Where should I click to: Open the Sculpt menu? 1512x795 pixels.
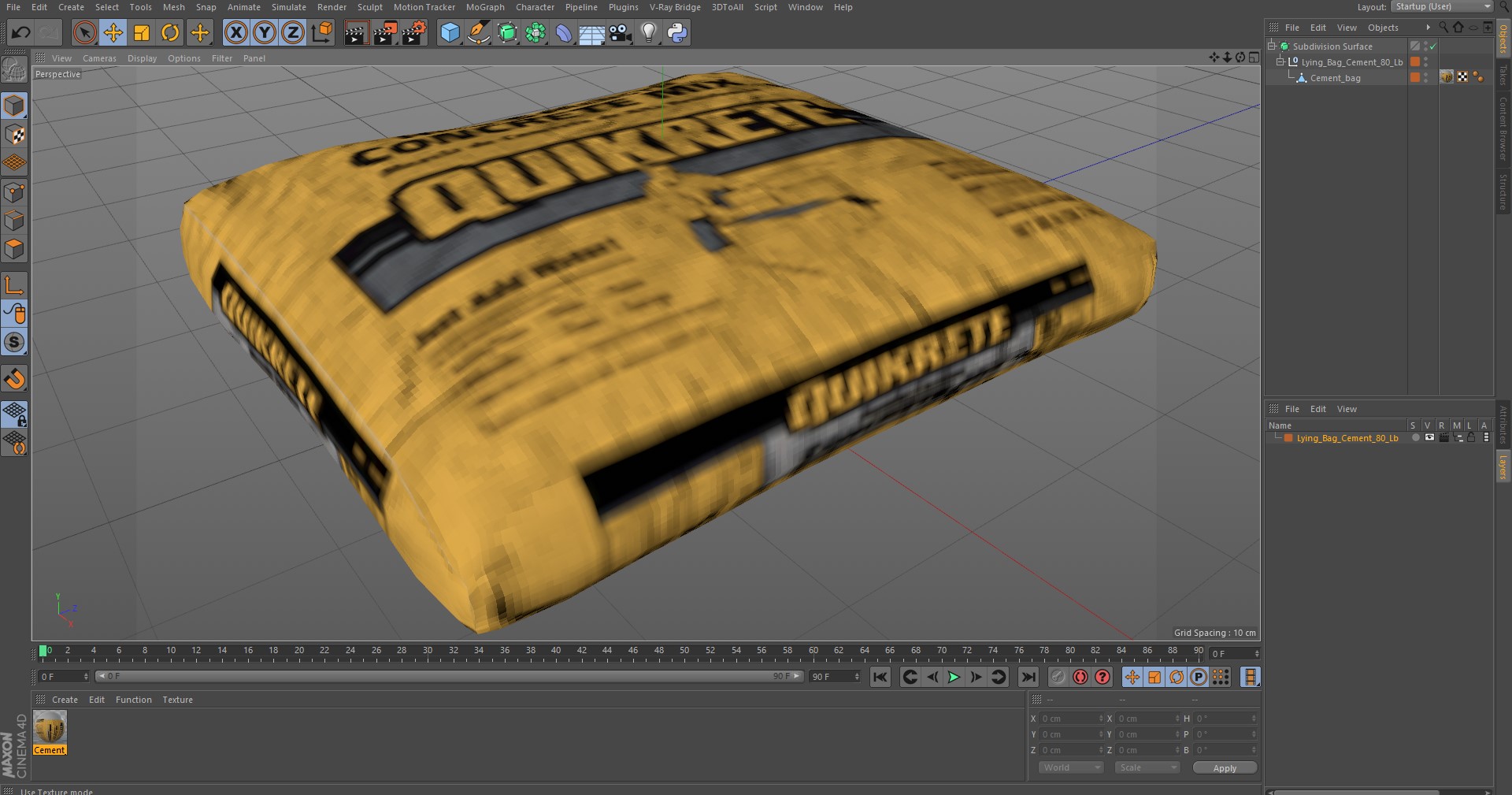coord(369,7)
